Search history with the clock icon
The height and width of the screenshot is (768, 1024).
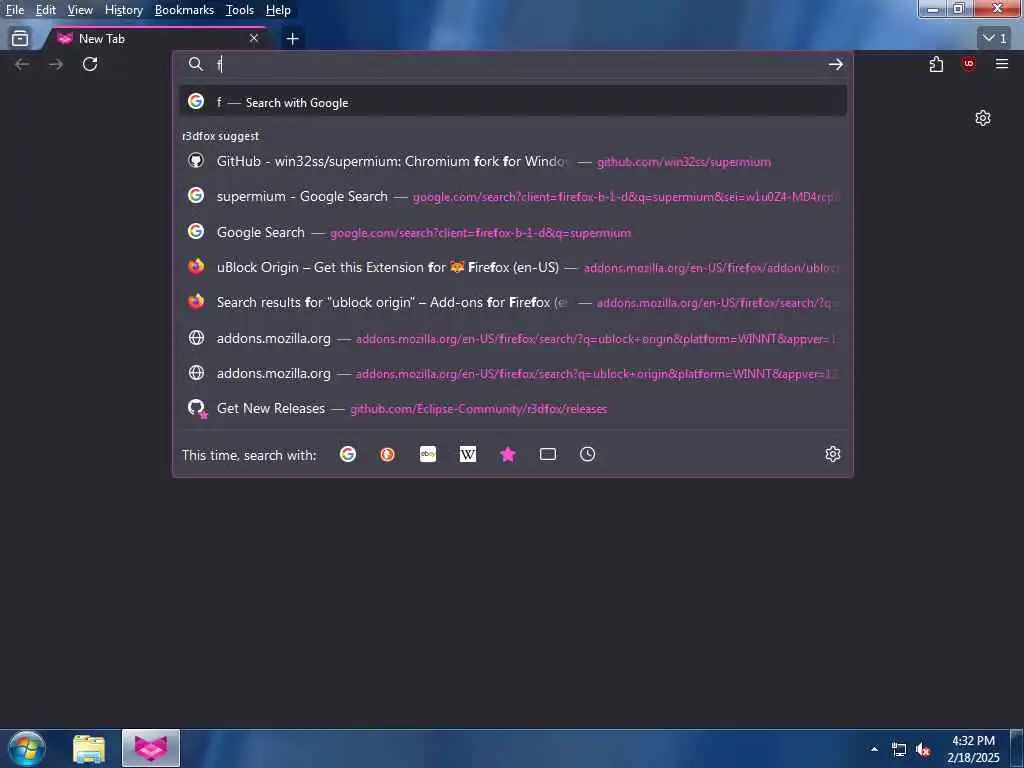coord(588,455)
